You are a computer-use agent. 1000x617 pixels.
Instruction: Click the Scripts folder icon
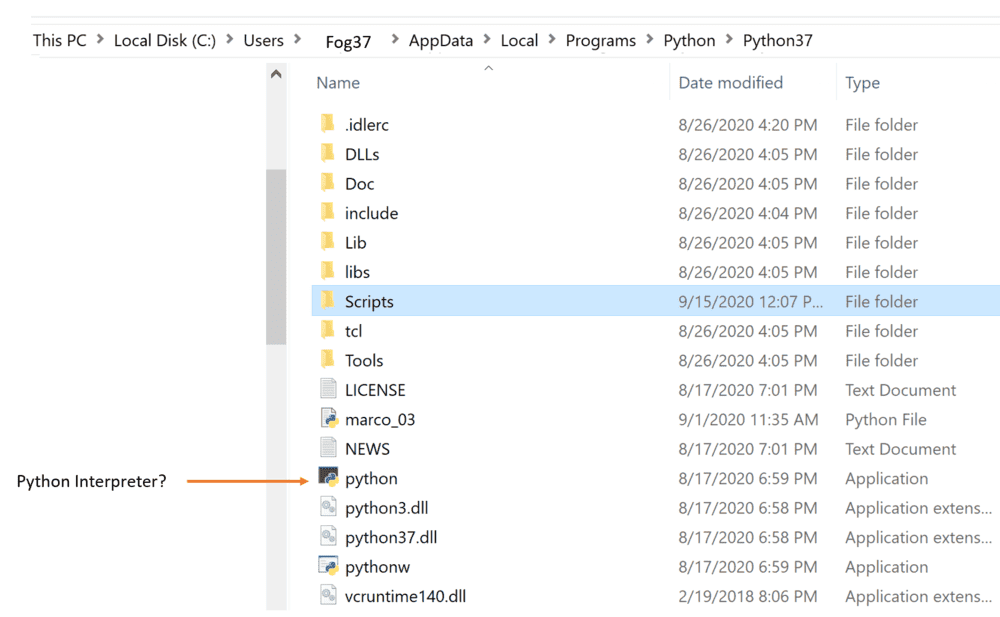click(x=327, y=301)
